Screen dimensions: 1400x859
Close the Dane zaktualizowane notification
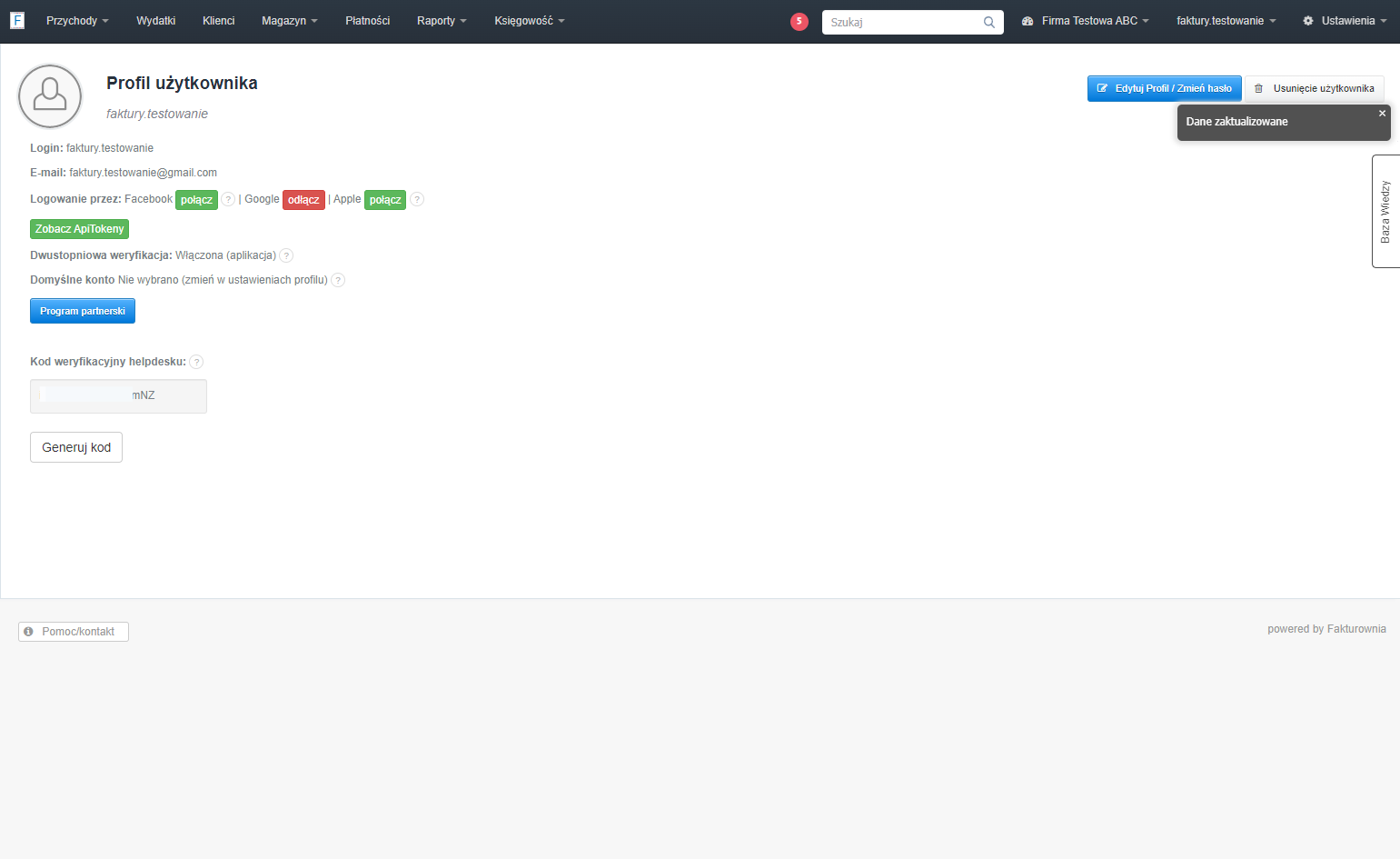pos(1382,114)
